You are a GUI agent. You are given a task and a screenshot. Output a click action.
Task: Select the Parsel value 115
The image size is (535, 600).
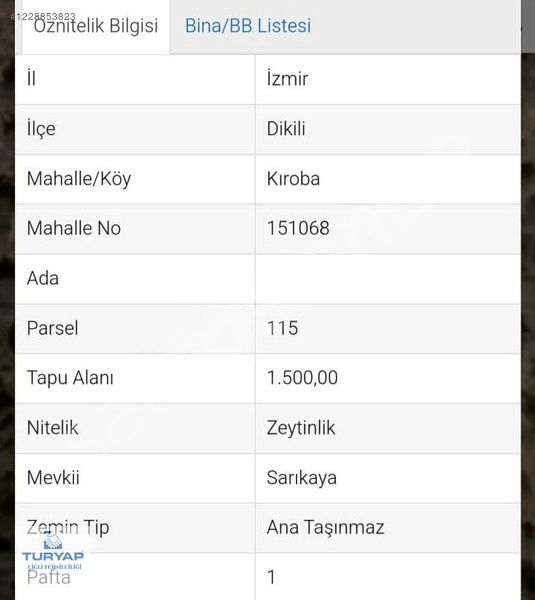click(x=282, y=328)
